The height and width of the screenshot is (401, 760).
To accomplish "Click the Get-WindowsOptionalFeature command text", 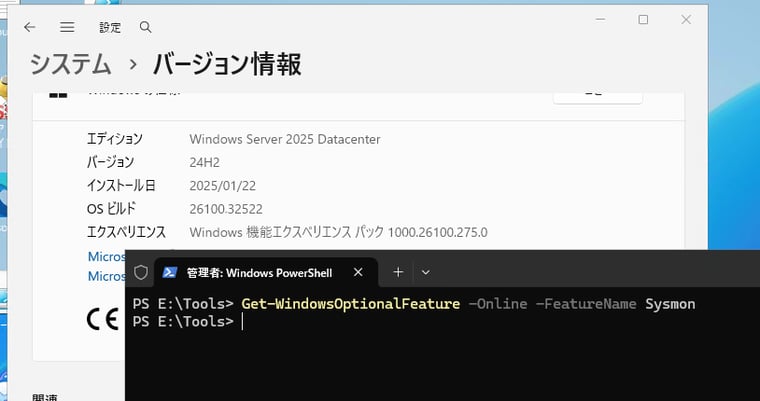I will point(350,304).
